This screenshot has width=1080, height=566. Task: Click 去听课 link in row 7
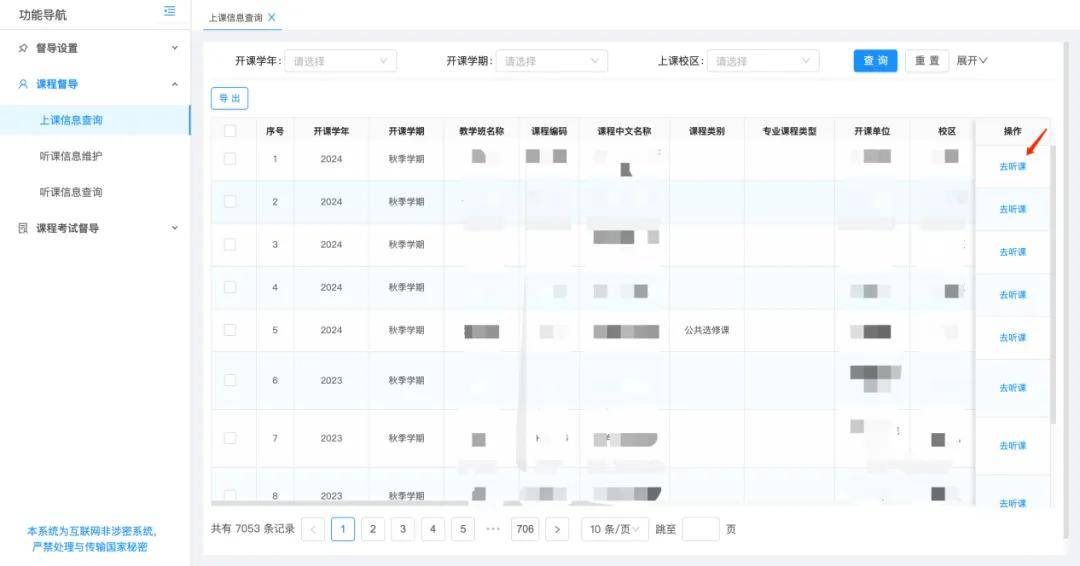[1012, 446]
